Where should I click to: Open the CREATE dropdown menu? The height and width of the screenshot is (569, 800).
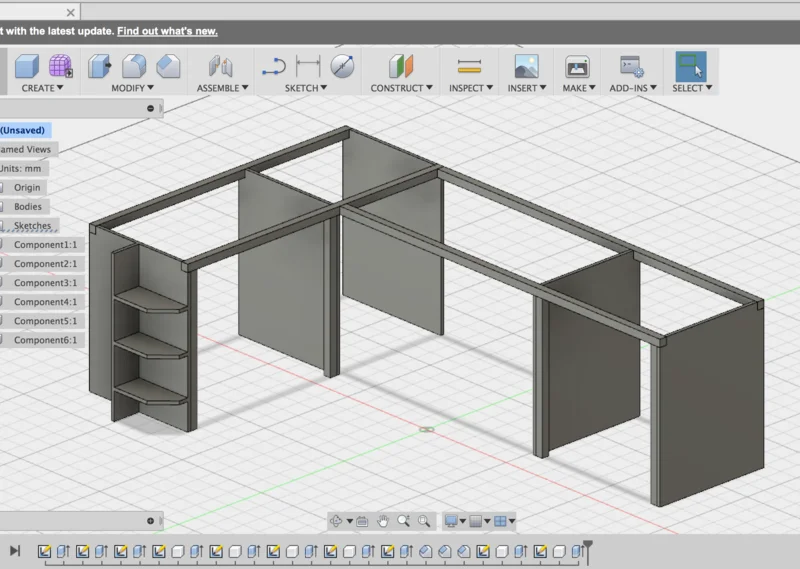tap(42, 88)
